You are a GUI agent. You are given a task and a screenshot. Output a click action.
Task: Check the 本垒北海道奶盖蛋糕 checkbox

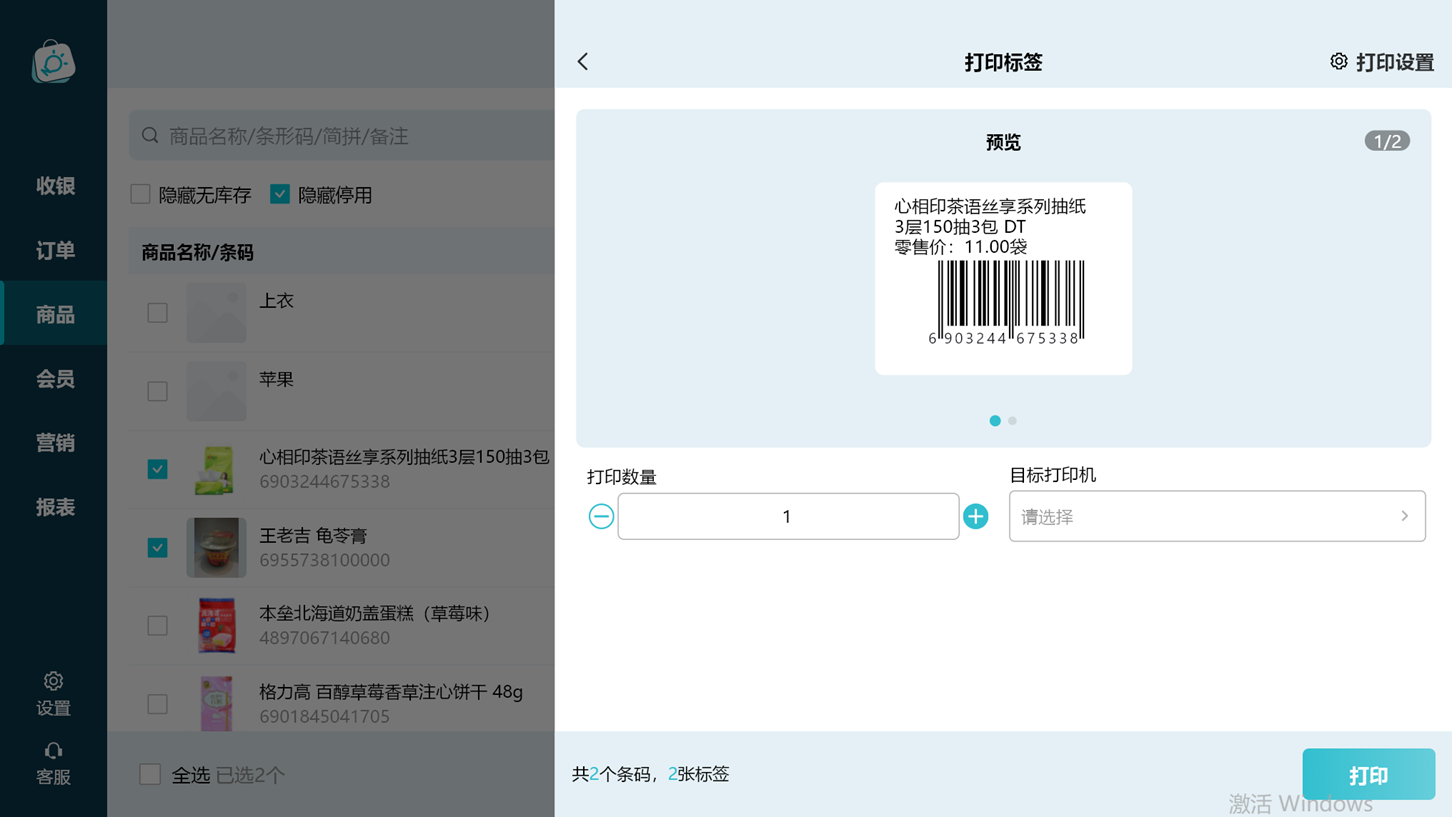click(x=157, y=625)
